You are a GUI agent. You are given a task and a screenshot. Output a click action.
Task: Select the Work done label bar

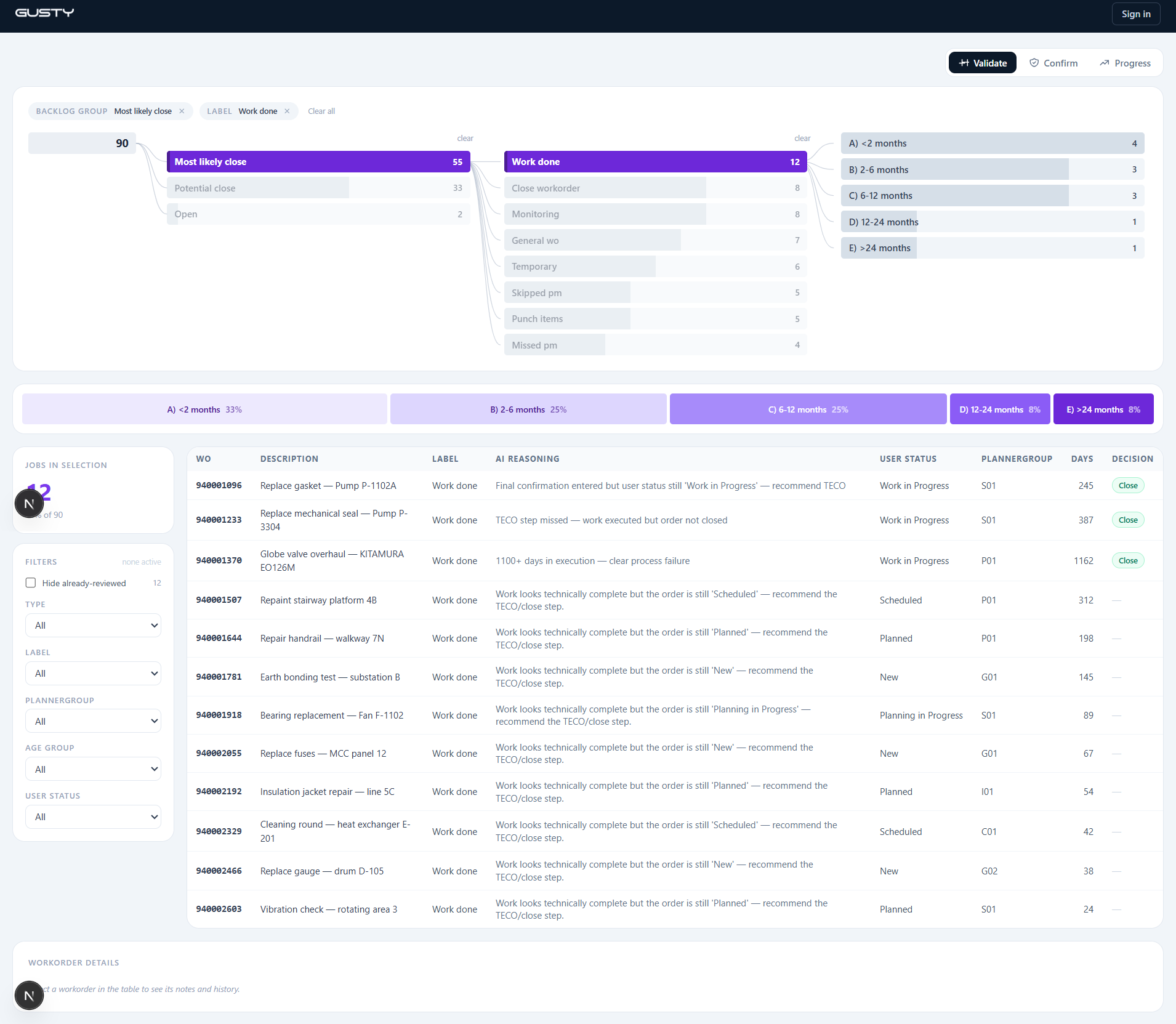[x=656, y=162]
